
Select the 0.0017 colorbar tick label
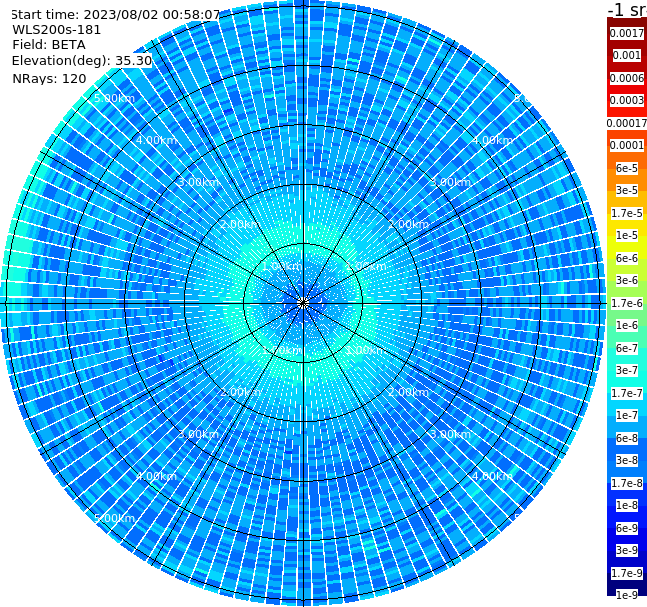point(627,33)
